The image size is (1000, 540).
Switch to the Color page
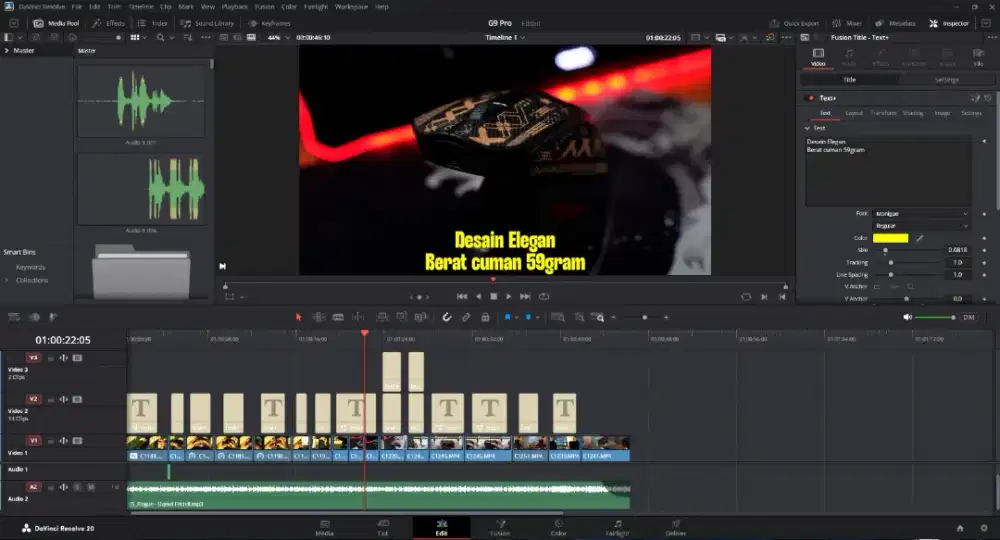(x=559, y=528)
